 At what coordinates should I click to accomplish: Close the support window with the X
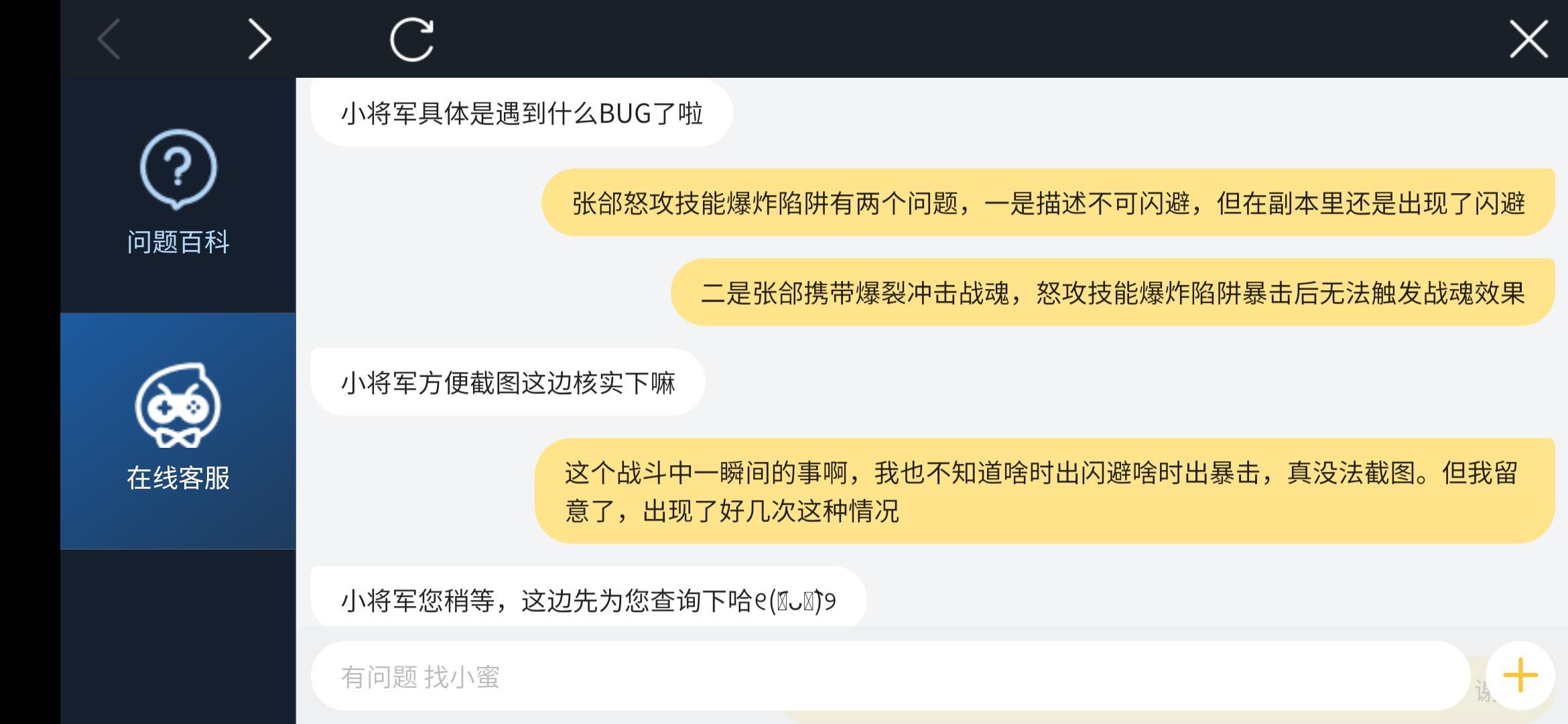coord(1528,39)
